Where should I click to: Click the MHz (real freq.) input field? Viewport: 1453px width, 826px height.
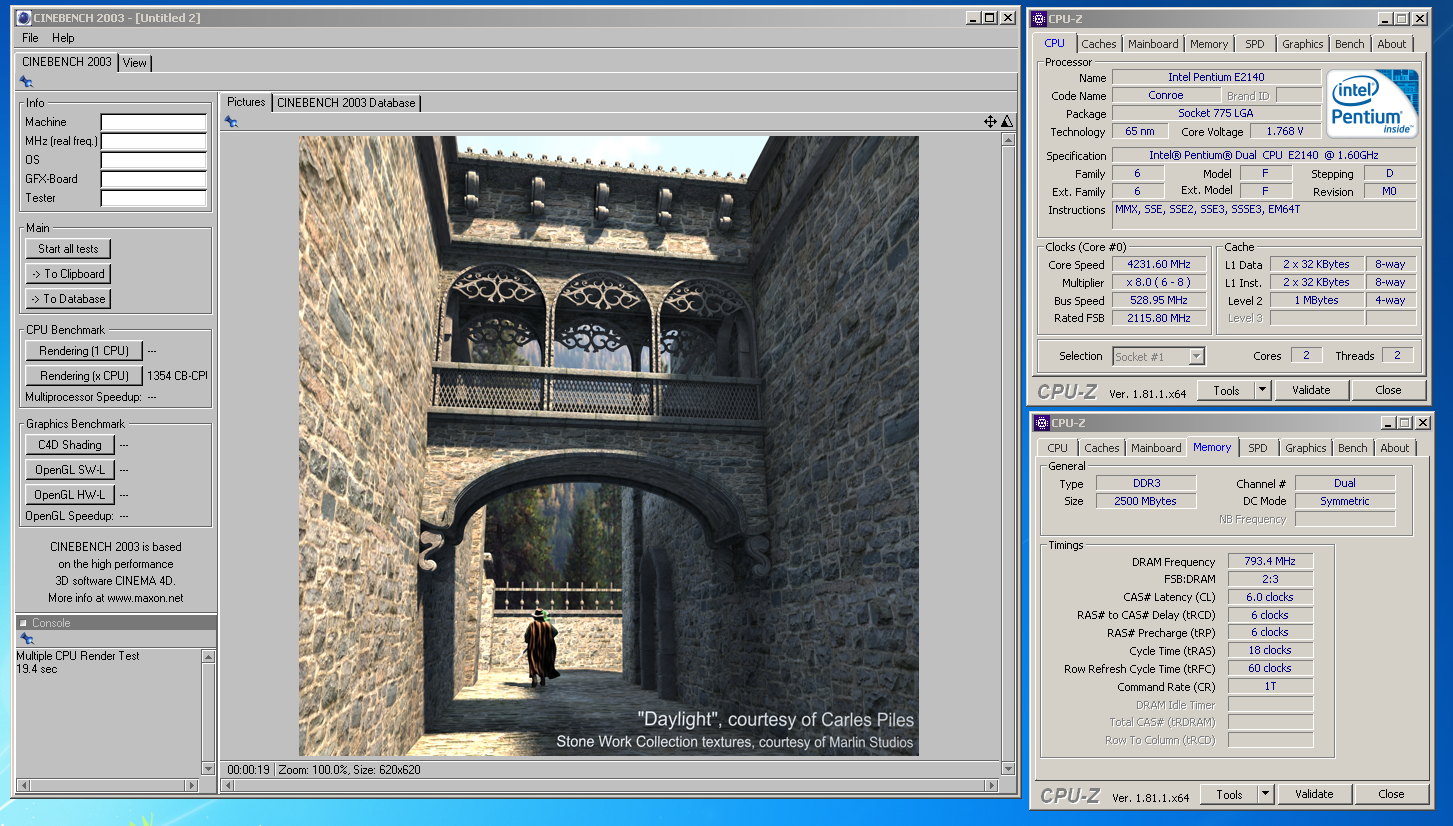click(x=154, y=141)
